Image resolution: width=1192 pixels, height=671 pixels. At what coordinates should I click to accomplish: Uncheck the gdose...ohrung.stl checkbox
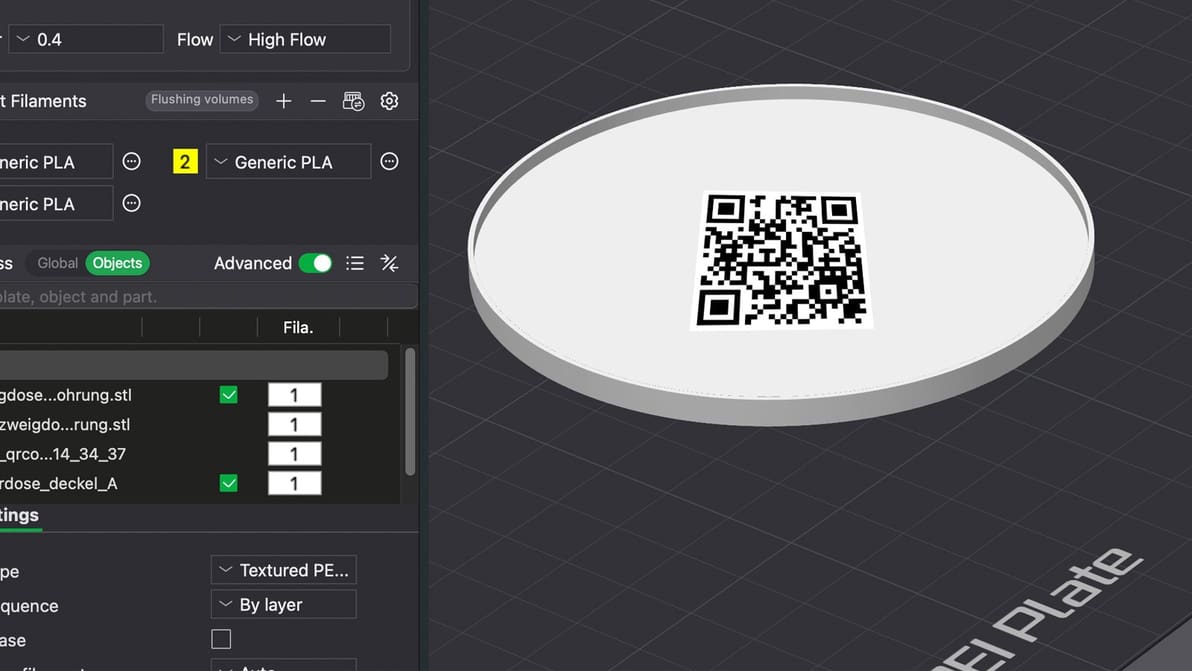point(228,394)
